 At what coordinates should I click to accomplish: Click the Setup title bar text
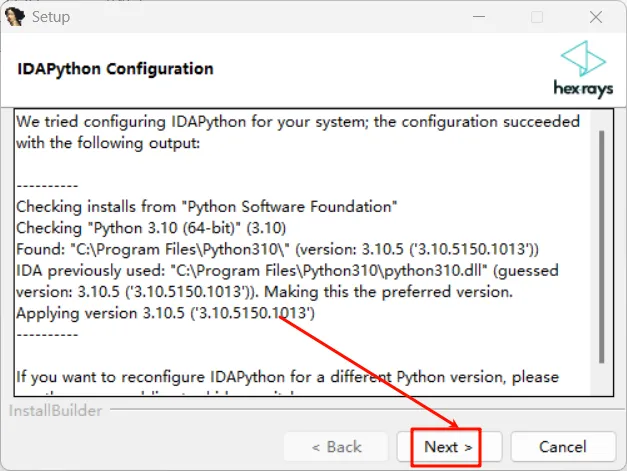click(51, 17)
